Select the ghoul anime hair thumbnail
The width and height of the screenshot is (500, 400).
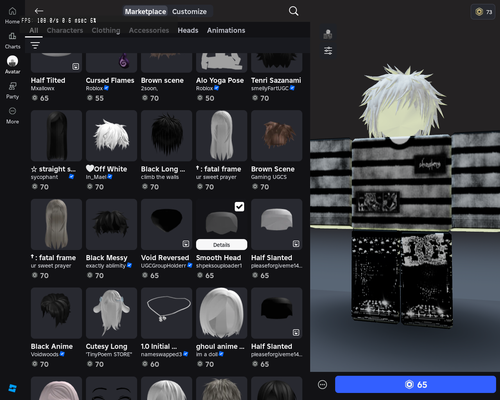tap(222, 313)
